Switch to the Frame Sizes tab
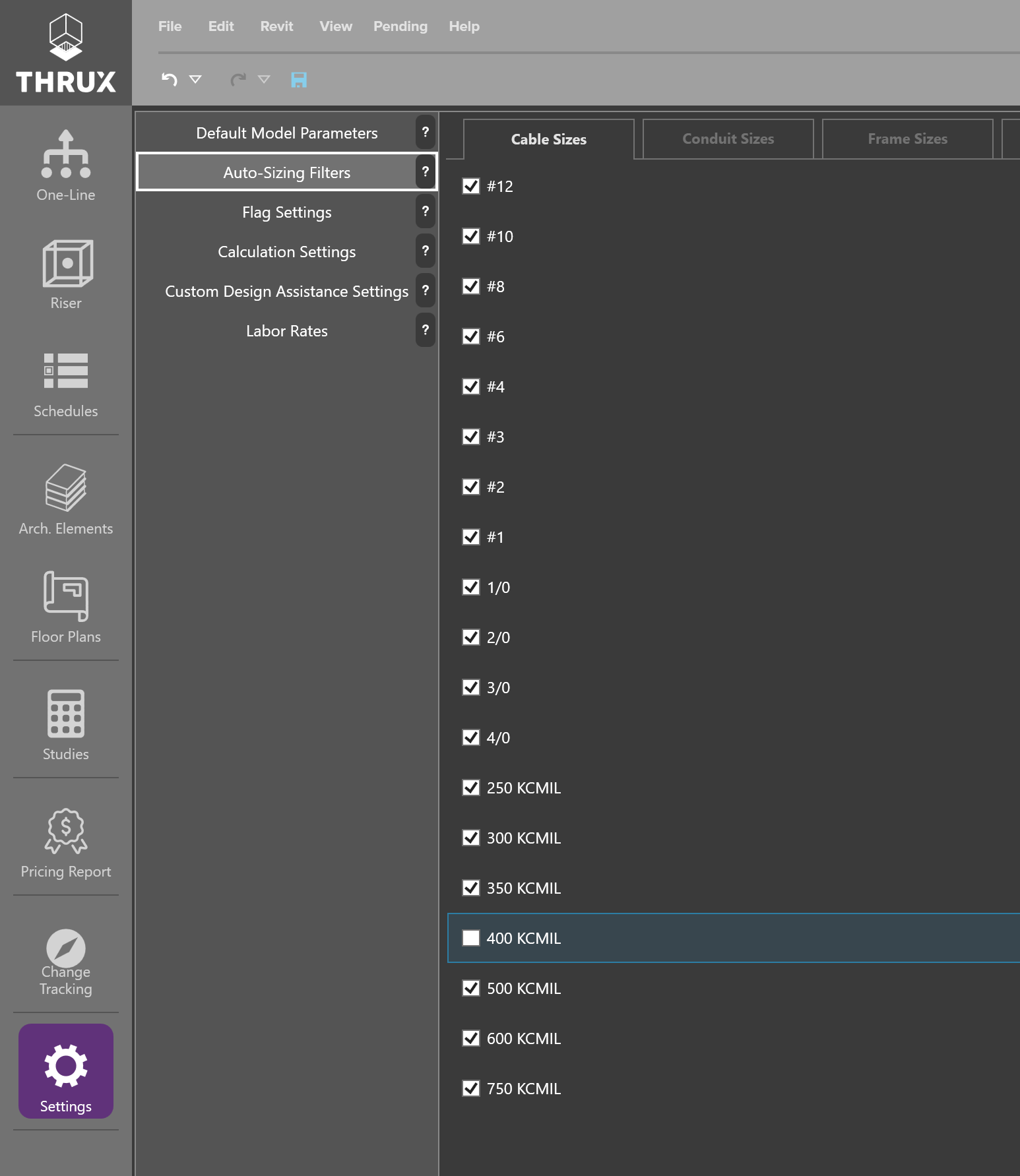The height and width of the screenshot is (1176, 1020). coord(908,139)
